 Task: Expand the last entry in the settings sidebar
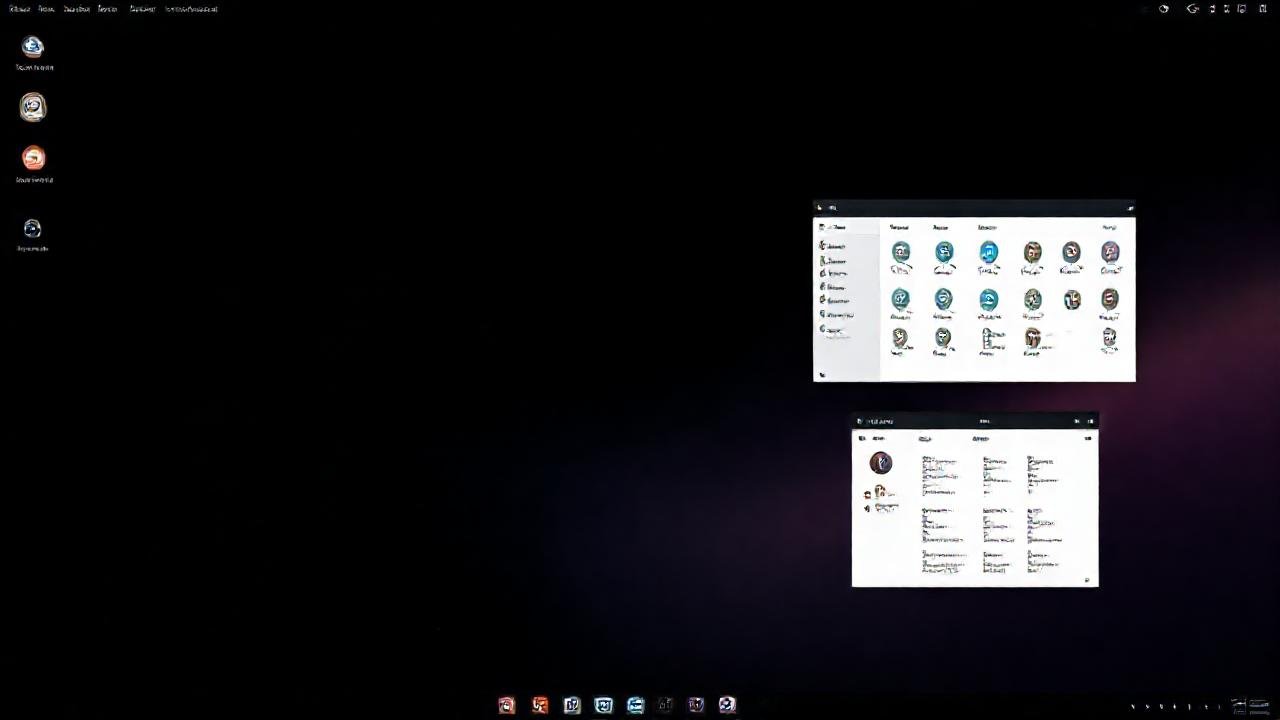tap(835, 330)
